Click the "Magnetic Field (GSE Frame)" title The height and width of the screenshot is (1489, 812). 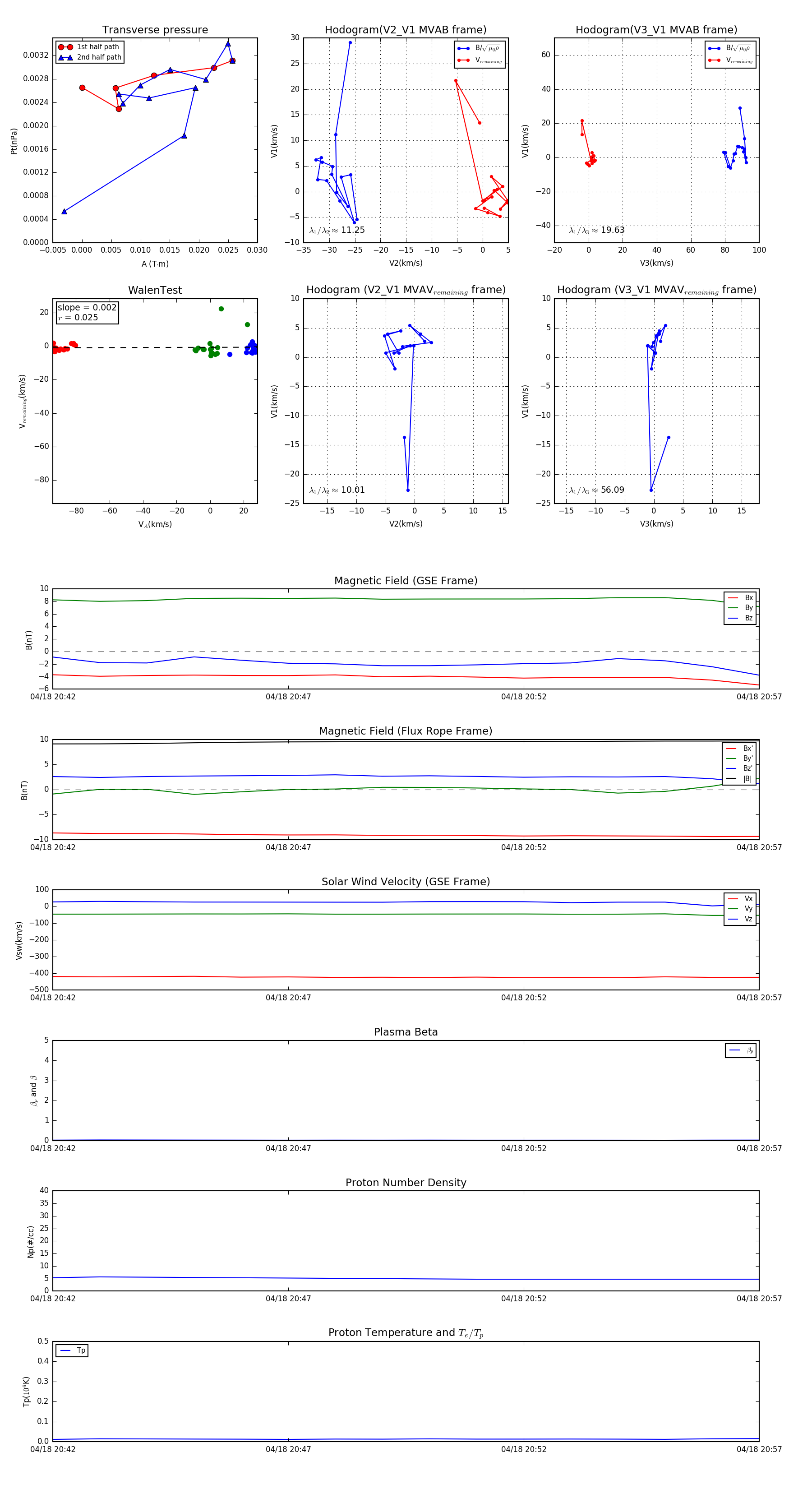tap(406, 580)
